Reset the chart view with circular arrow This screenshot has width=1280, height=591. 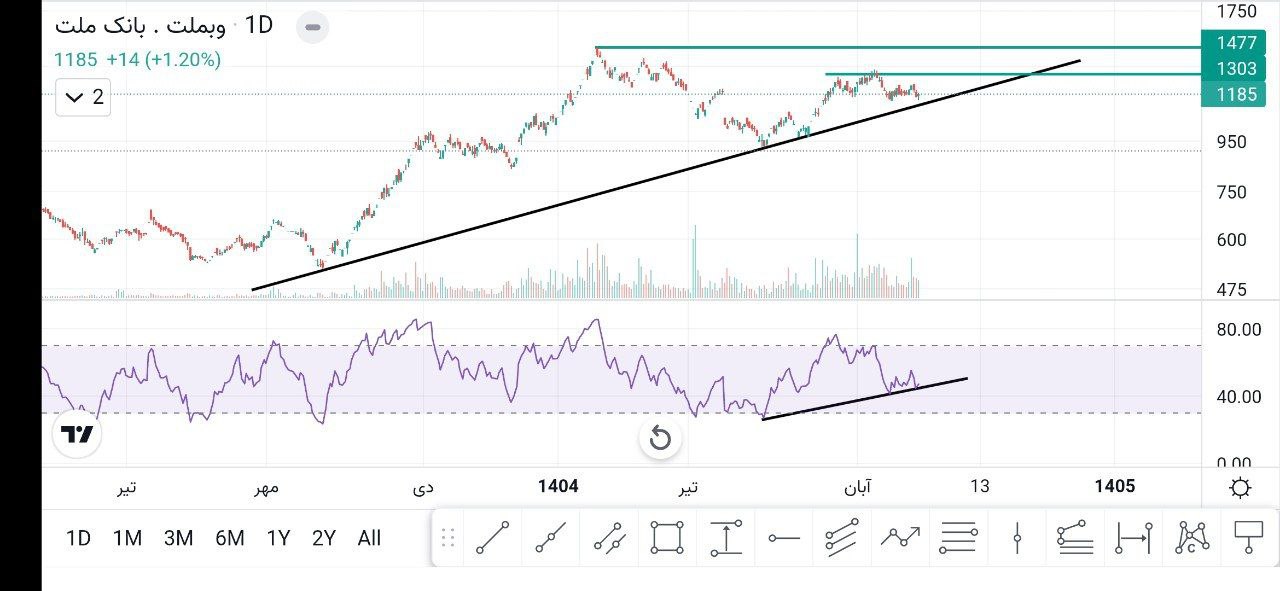[x=659, y=437]
